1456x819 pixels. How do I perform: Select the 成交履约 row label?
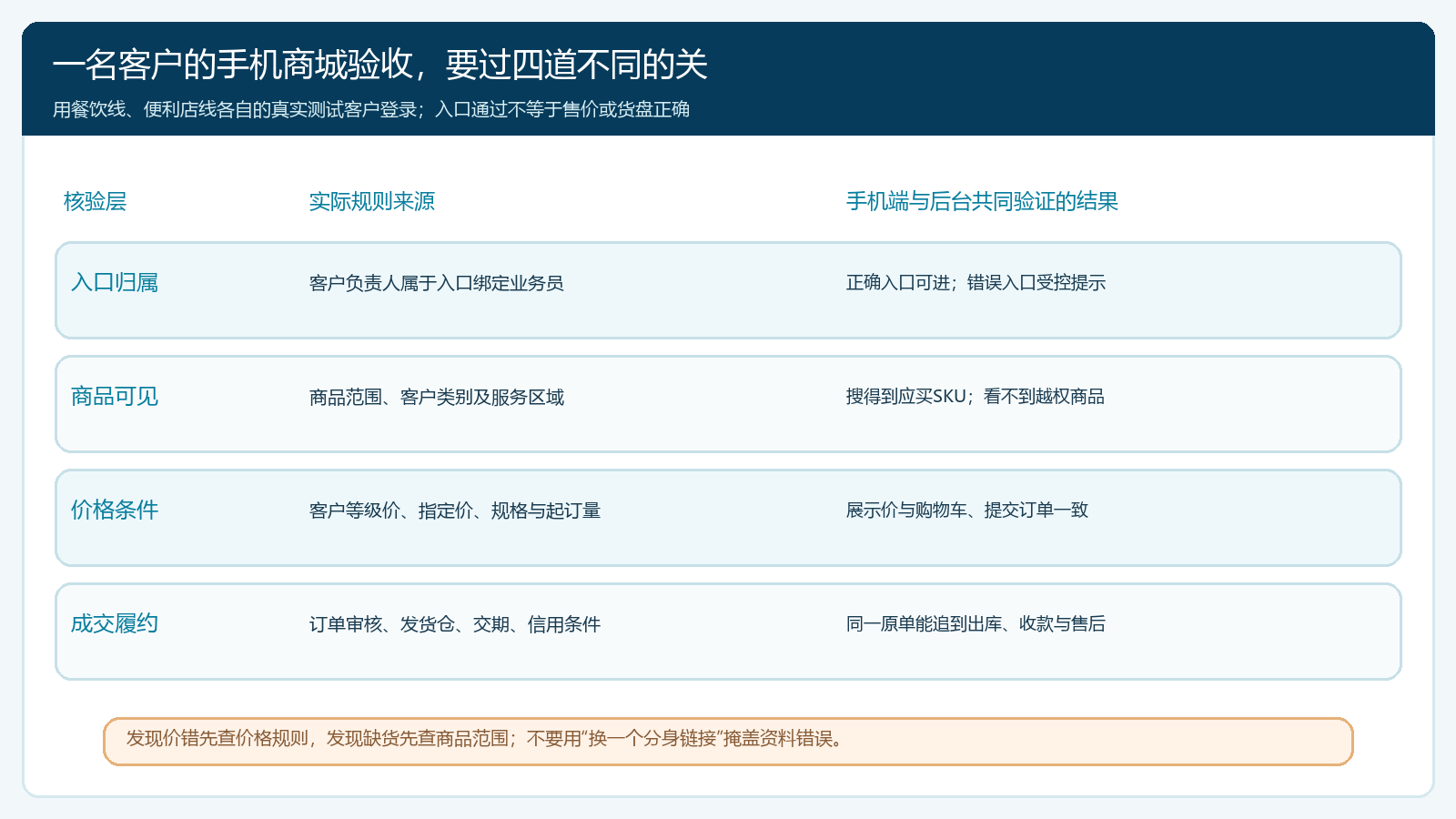pyautogui.click(x=115, y=623)
